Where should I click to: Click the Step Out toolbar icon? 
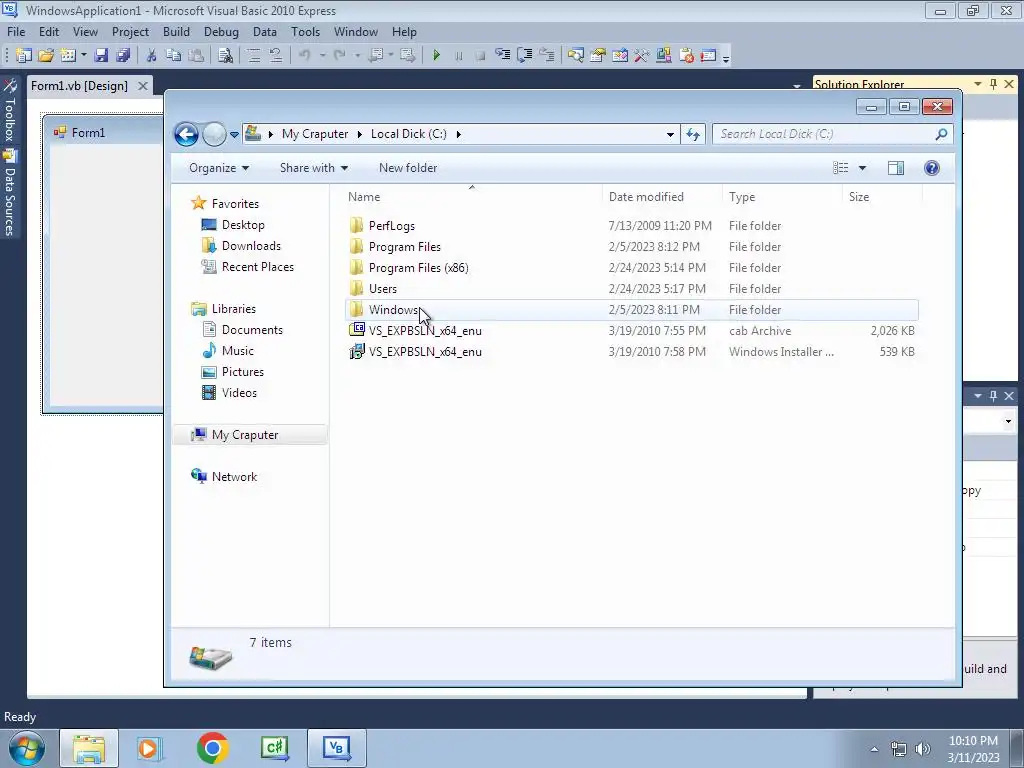pos(547,56)
